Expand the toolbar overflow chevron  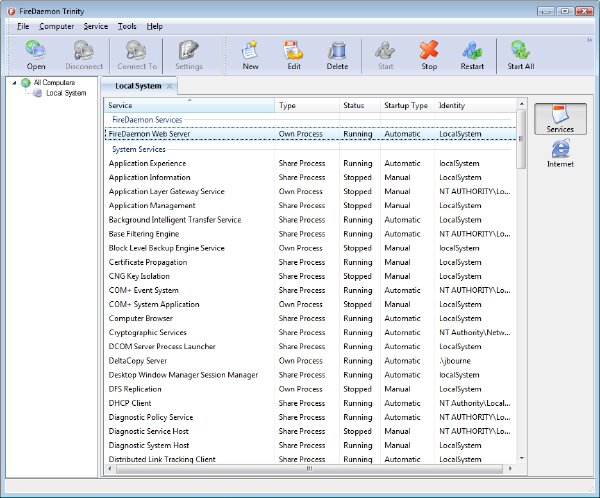coord(589,40)
